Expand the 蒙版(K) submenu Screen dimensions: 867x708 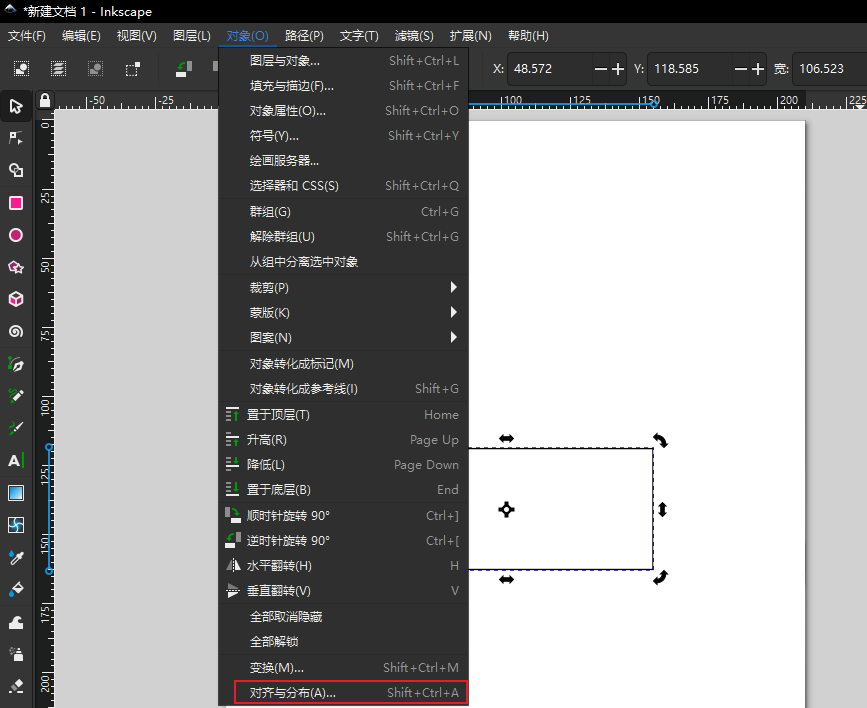pyautogui.click(x=343, y=313)
